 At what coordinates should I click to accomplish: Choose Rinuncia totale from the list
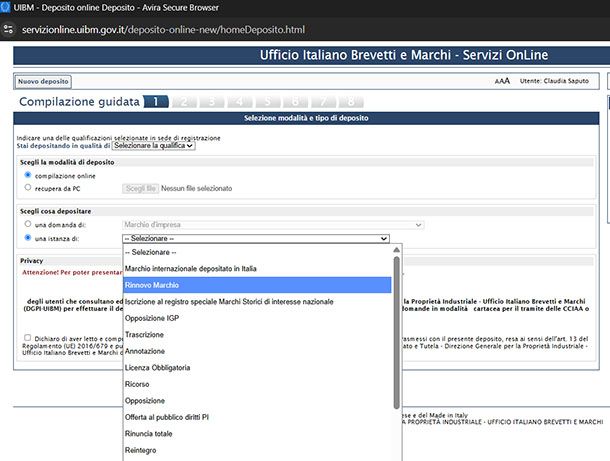(x=257, y=434)
